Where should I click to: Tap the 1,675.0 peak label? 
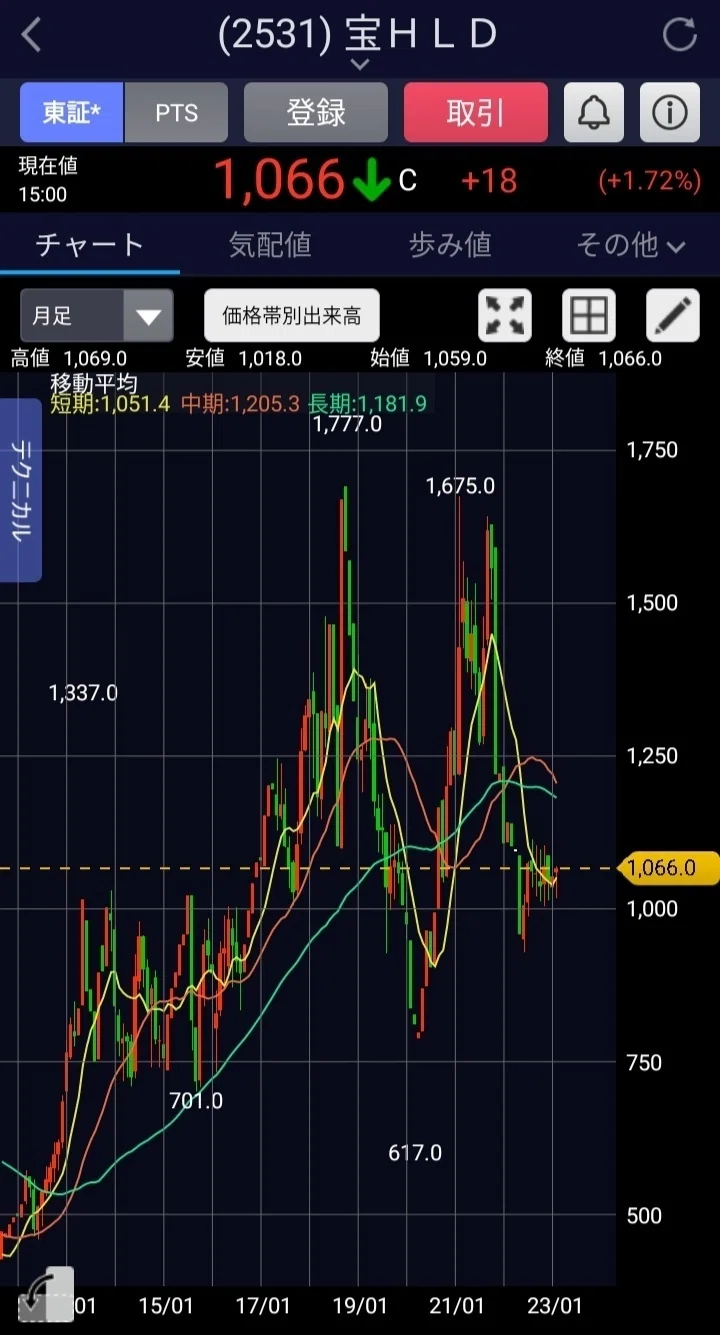[460, 486]
